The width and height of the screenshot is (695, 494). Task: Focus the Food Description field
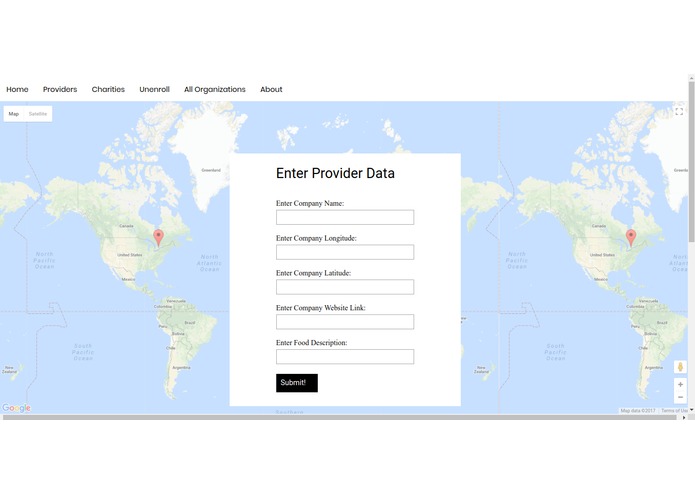pos(345,357)
